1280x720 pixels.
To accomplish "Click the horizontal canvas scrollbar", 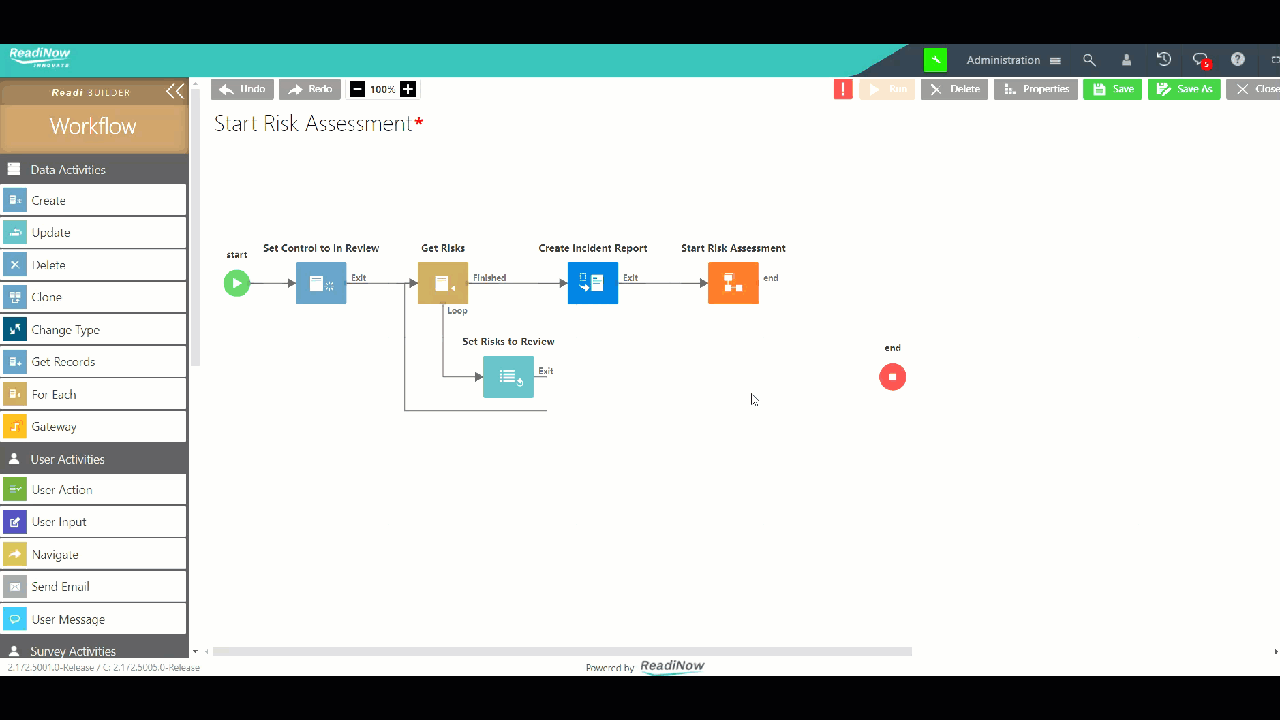I will click(x=562, y=652).
